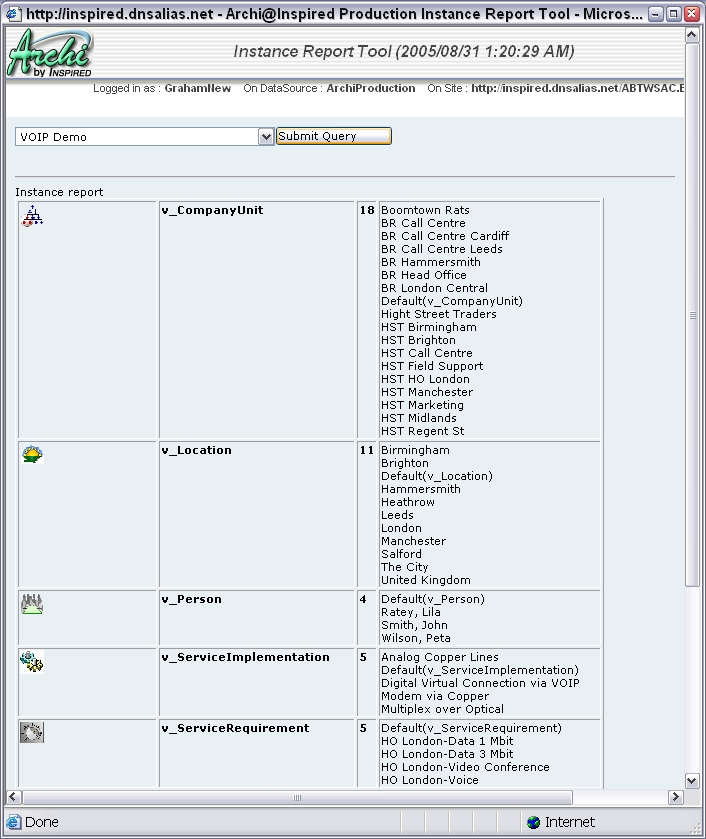Click the v_Person group icon
The height and width of the screenshot is (839, 706).
pos(32,604)
